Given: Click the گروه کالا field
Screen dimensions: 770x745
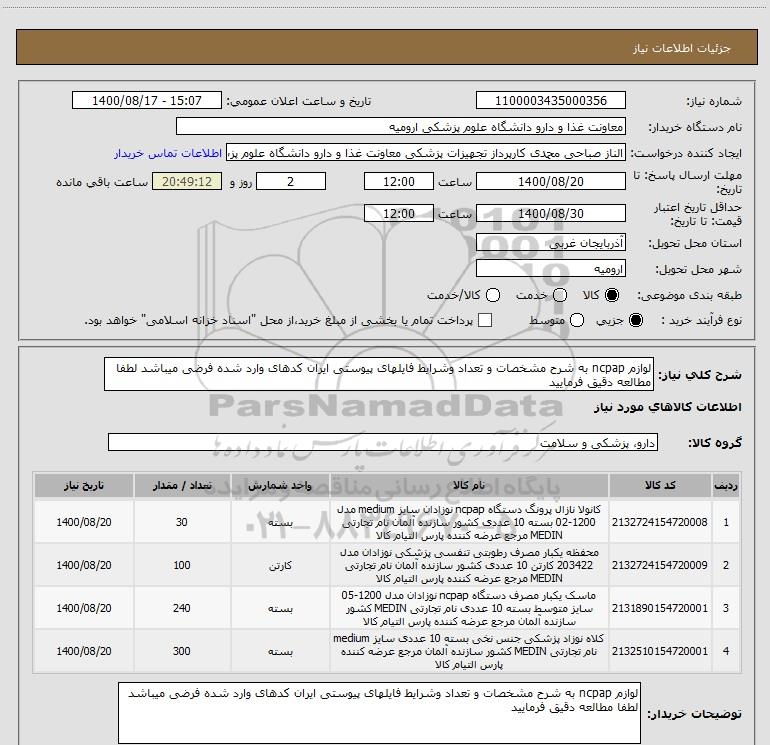Looking at the screenshot, I should tap(383, 442).
